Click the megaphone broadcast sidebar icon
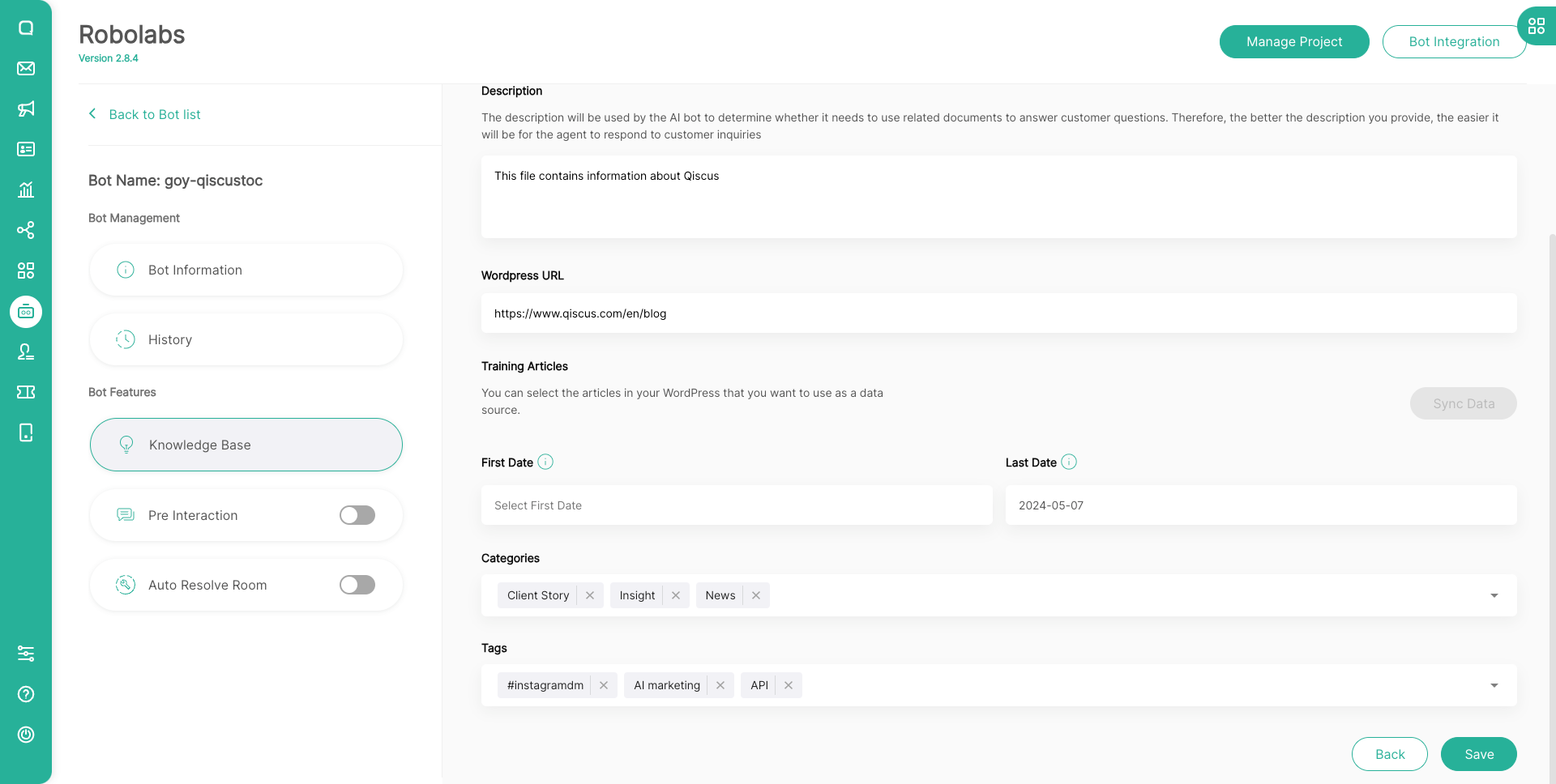This screenshot has width=1556, height=784. pos(26,109)
